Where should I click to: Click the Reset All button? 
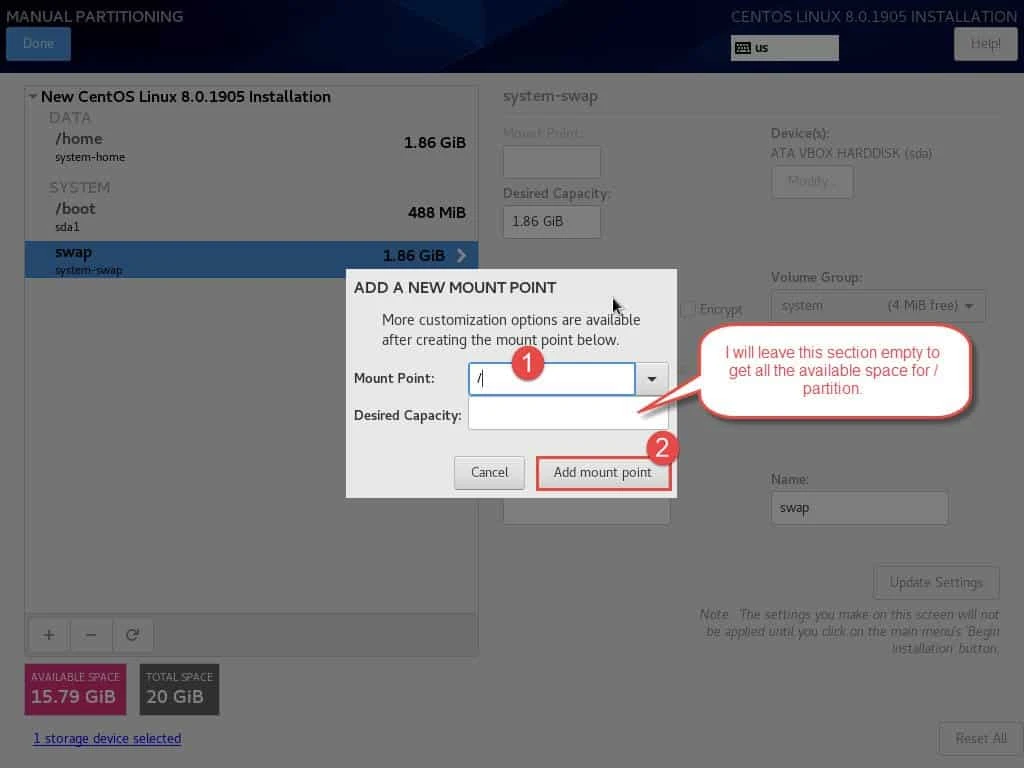(x=980, y=738)
